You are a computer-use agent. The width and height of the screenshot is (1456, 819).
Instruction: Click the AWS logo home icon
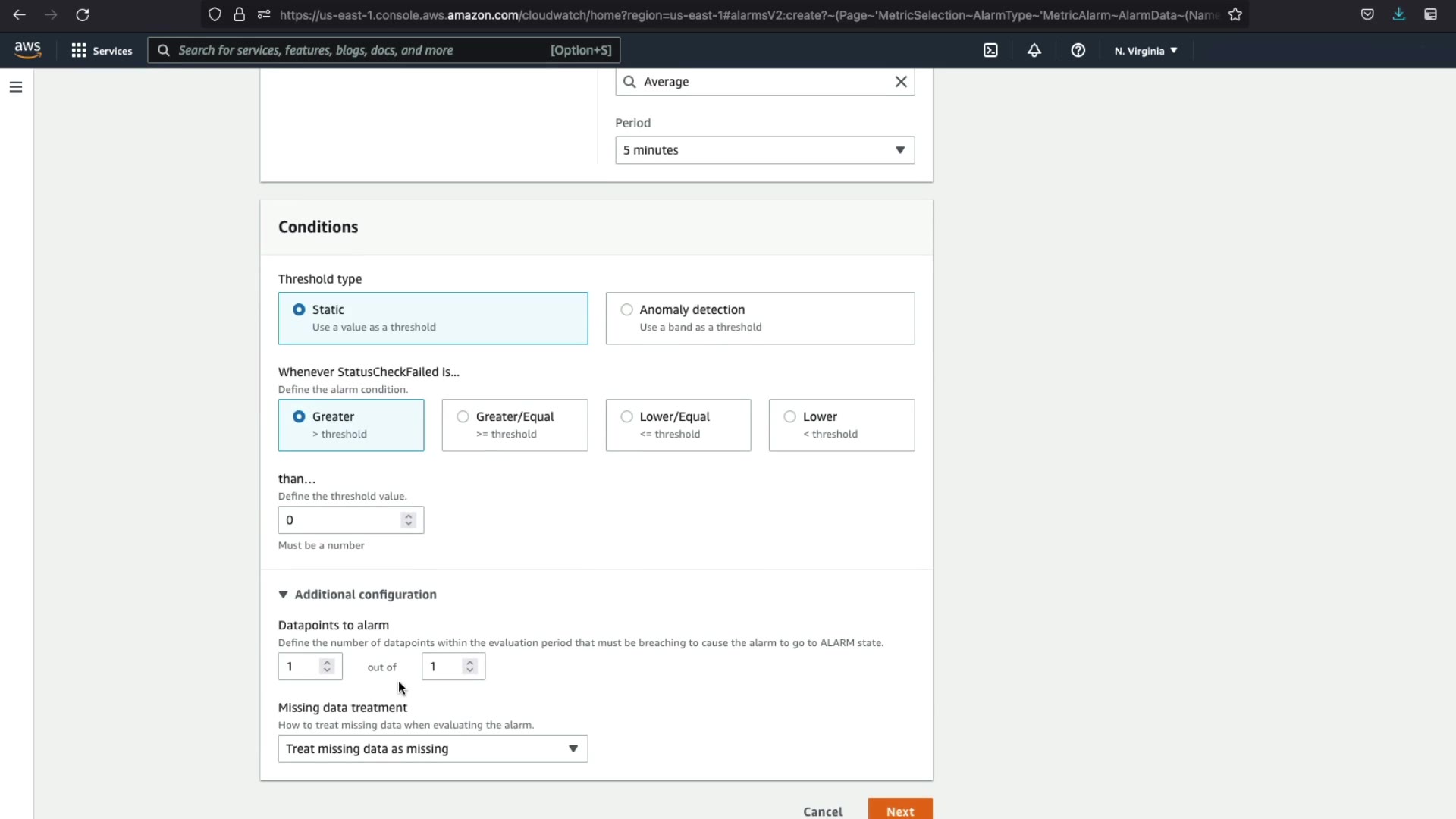click(x=28, y=50)
